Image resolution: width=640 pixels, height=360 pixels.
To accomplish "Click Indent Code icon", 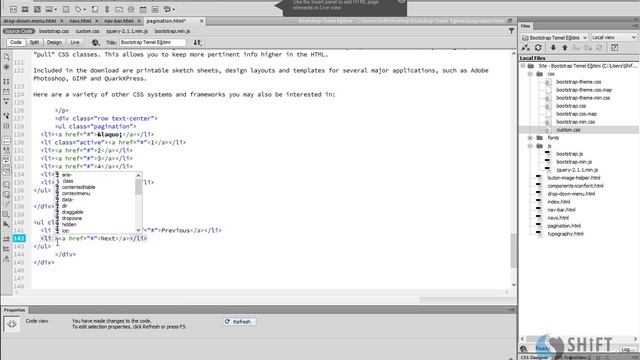I will click(6, 239).
